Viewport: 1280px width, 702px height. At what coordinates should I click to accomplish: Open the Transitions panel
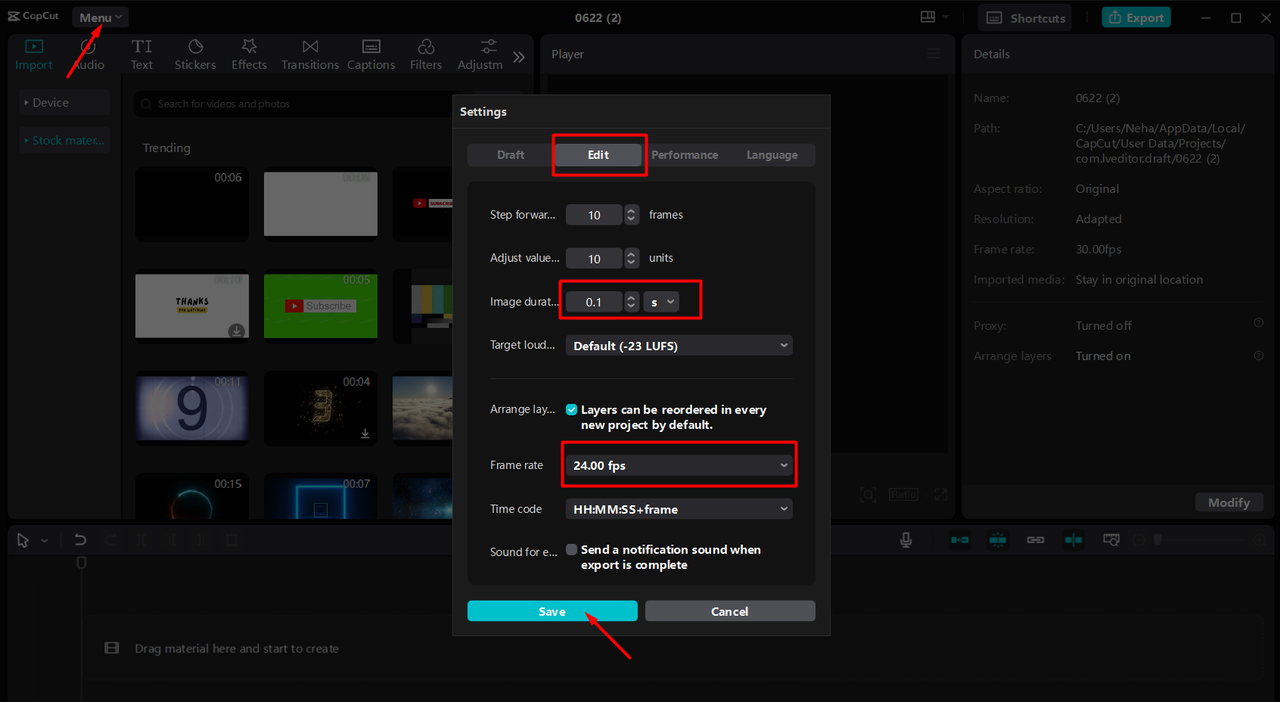(310, 55)
